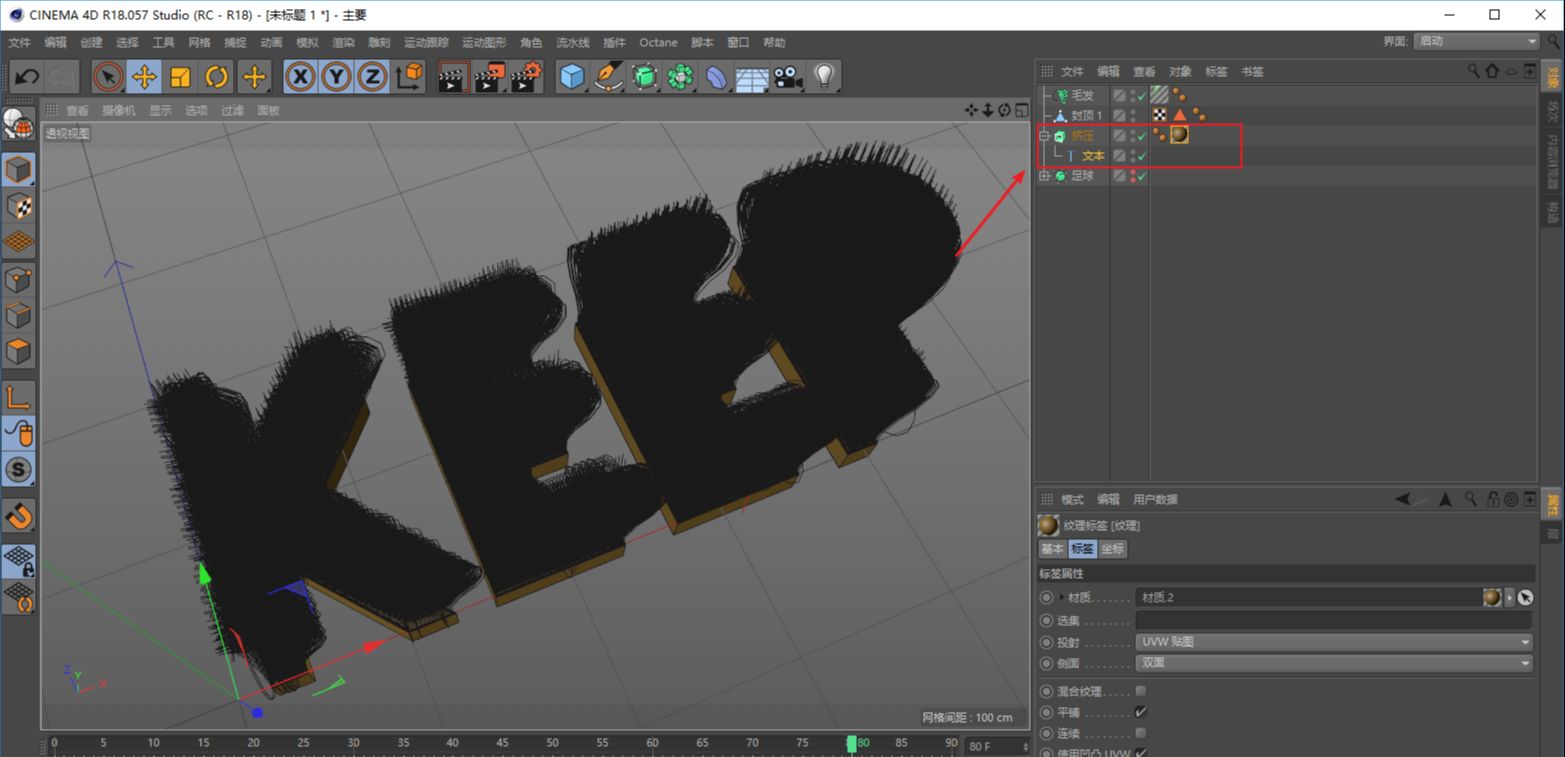Click material swatch preview in 材质 field
Screen dimensions: 1565x757
pos(1492,597)
